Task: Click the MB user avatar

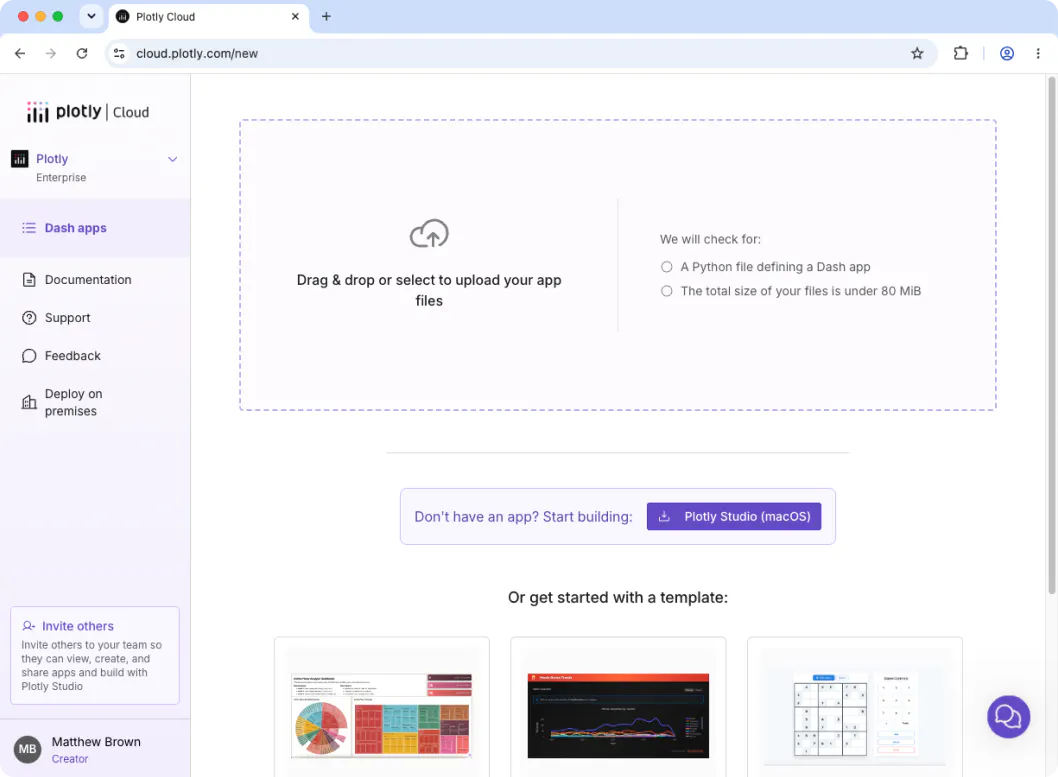Action: click(x=28, y=749)
